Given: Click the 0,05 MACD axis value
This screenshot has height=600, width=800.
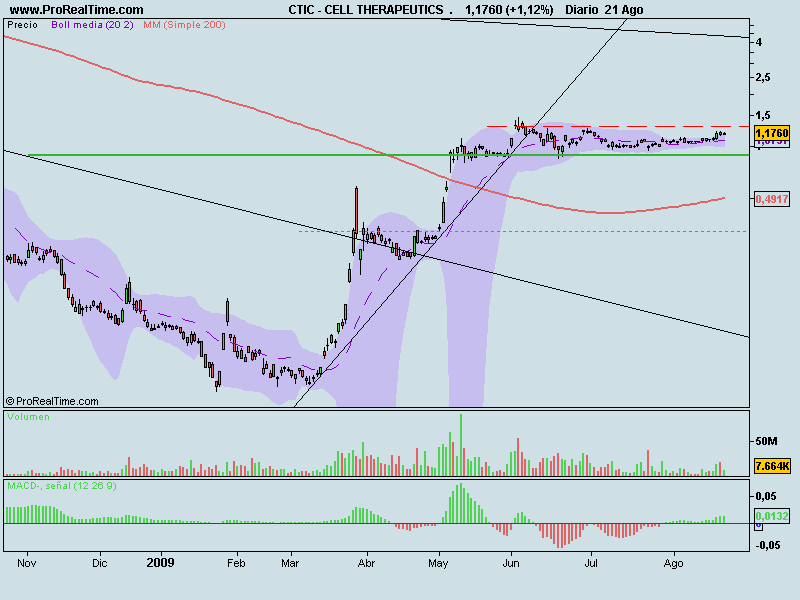Looking at the screenshot, I should pos(766,496).
